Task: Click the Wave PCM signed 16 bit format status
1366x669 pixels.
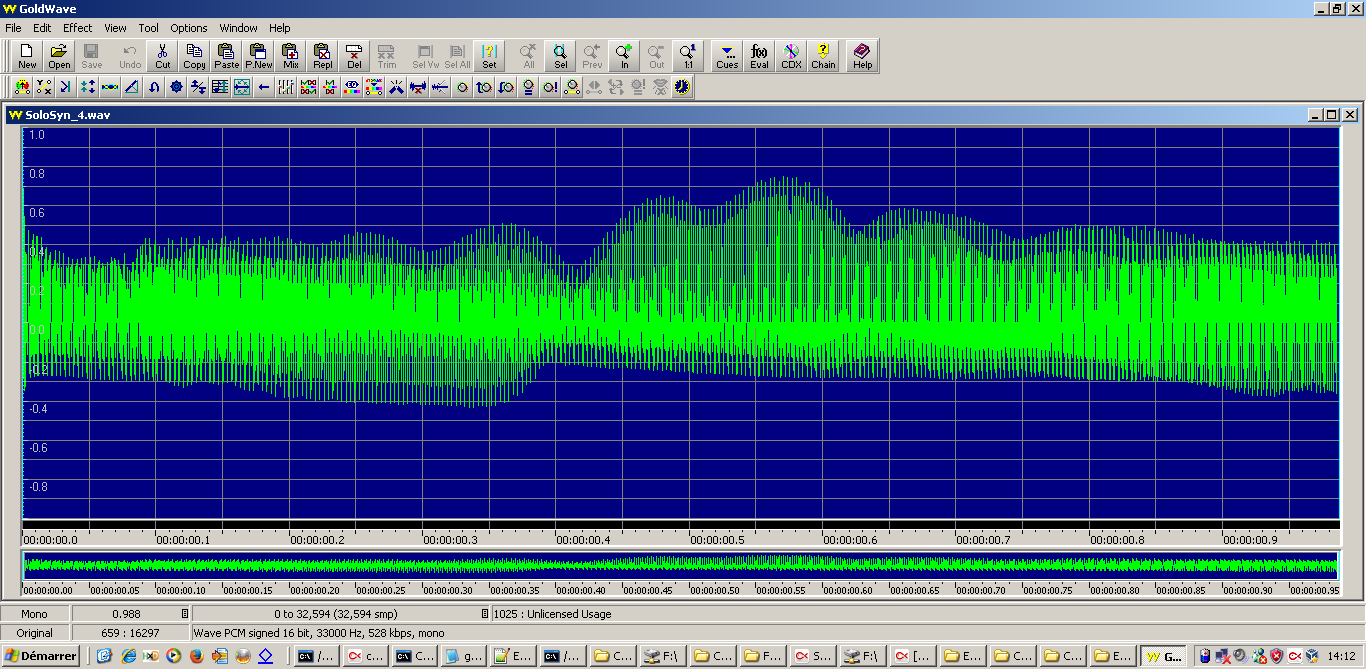Action: pyautogui.click(x=319, y=633)
